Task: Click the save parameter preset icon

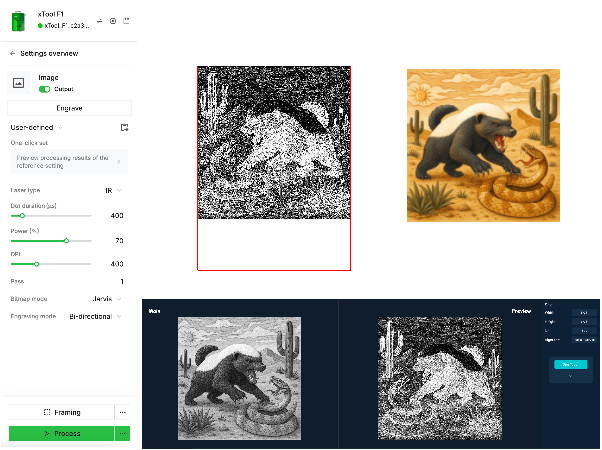Action: click(x=124, y=127)
